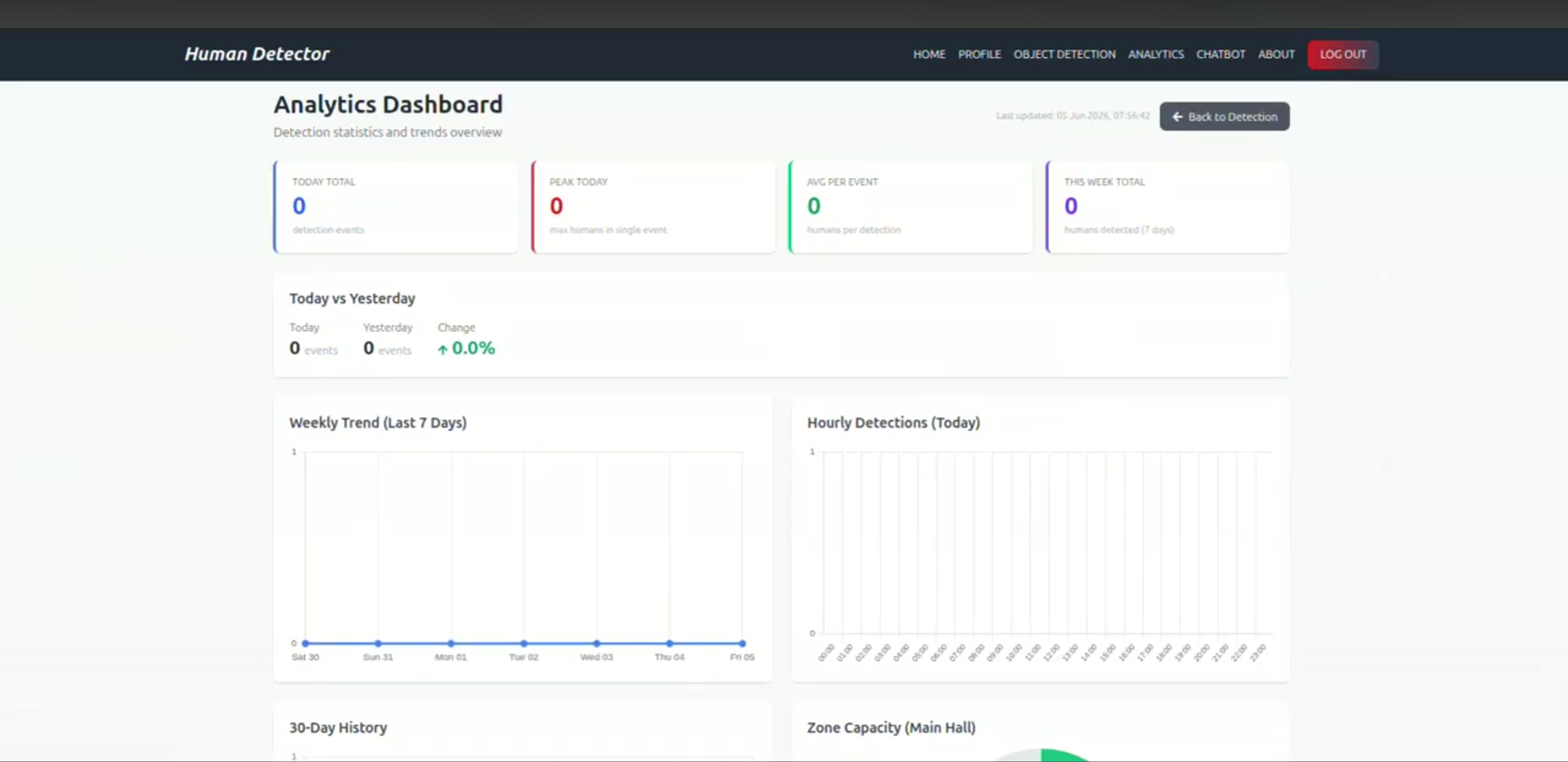
Task: Click the Human Detector logo
Action: click(x=257, y=54)
